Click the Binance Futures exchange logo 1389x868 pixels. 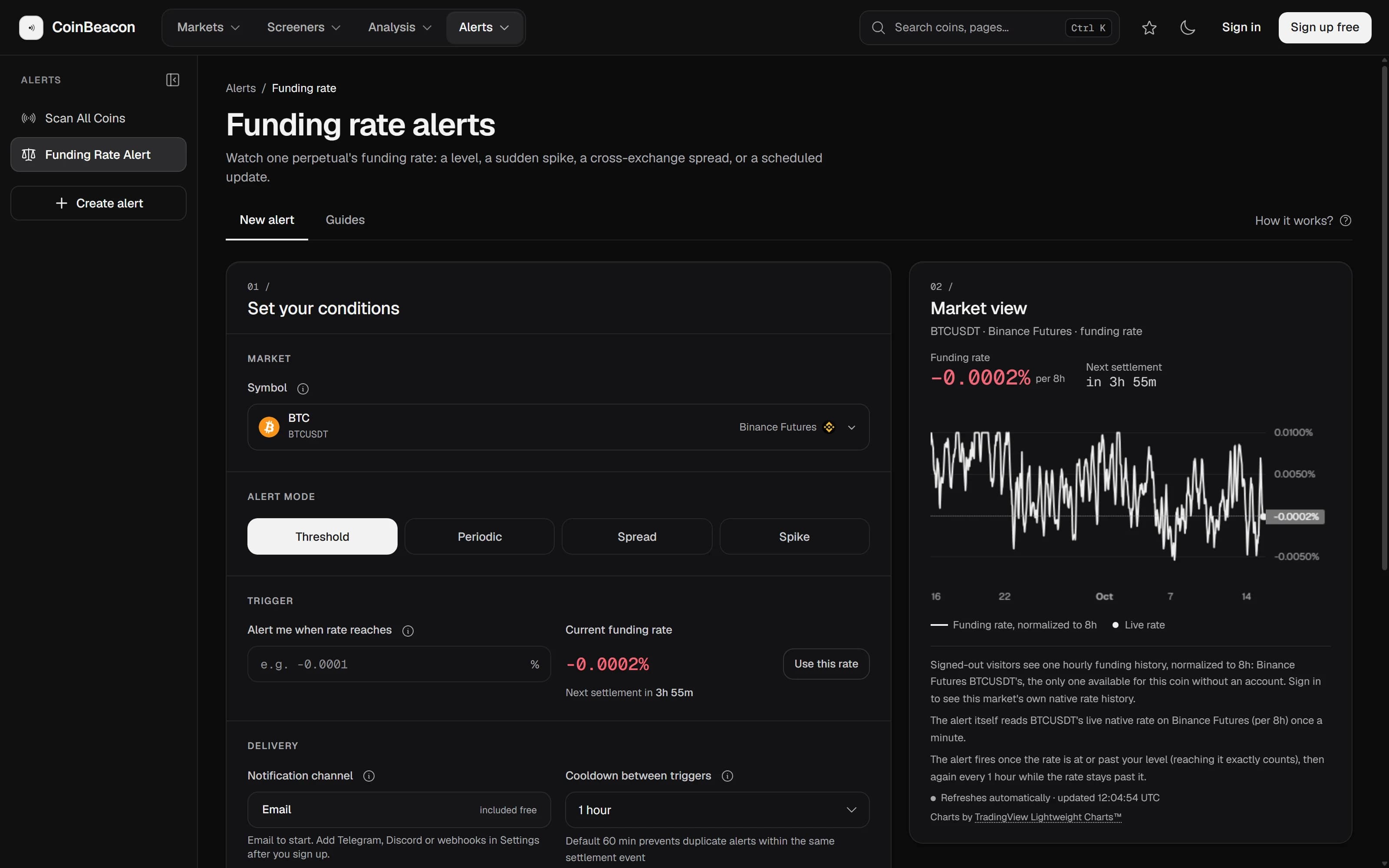click(829, 427)
